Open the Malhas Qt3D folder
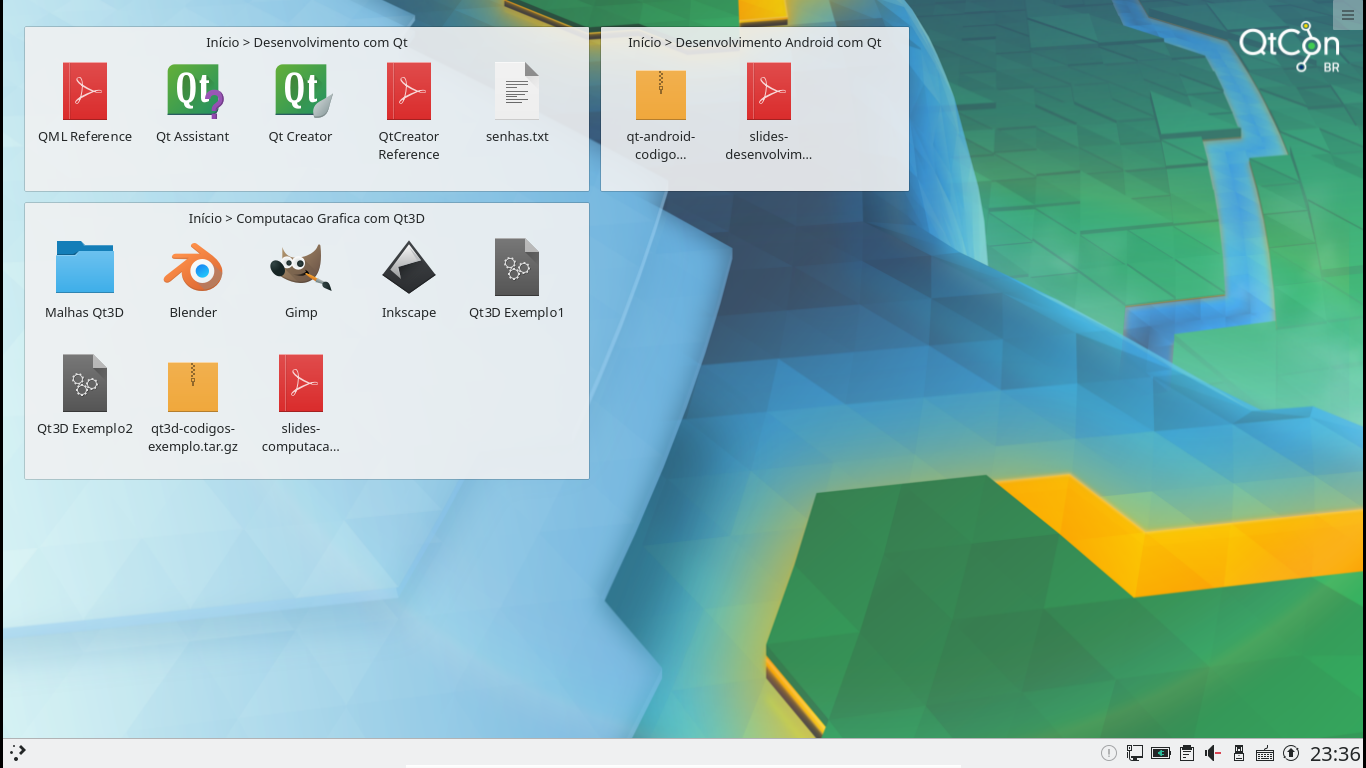1366x768 pixels. [84, 267]
